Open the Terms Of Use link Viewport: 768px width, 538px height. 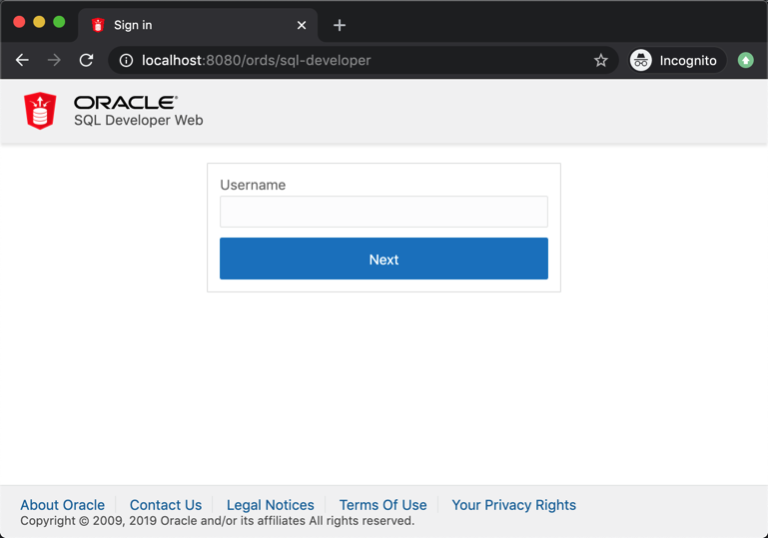tap(382, 505)
